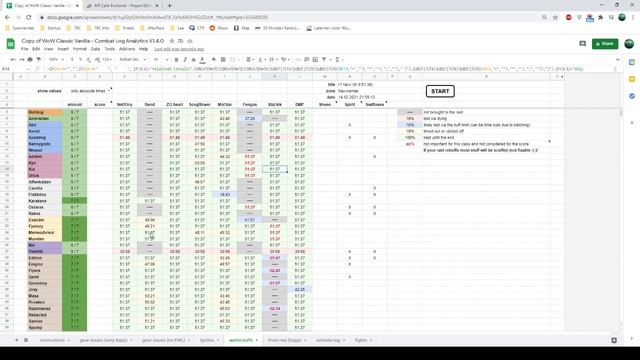Open the Tools menu
640x360 pixels.
pyautogui.click(x=109, y=49)
